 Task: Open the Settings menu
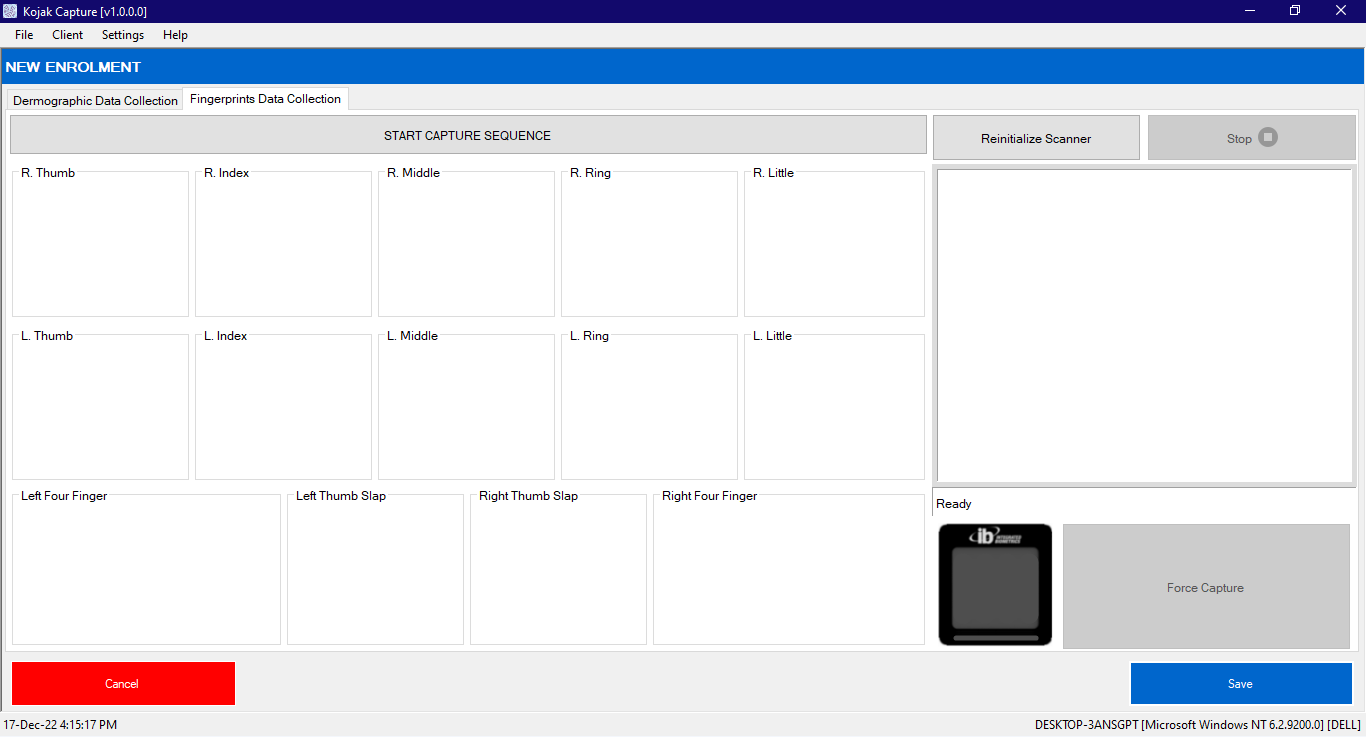click(x=123, y=35)
